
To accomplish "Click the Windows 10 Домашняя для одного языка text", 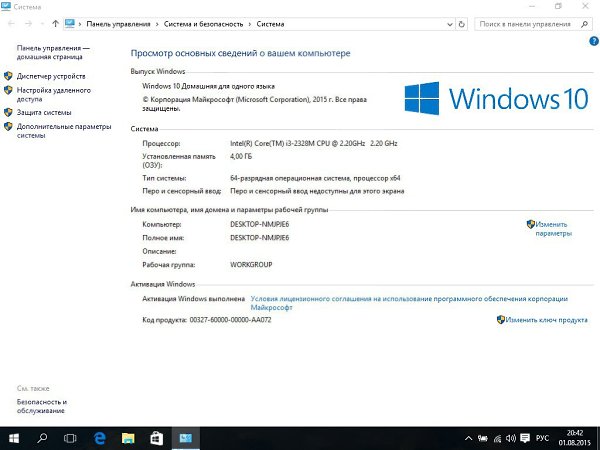I will (209, 86).
